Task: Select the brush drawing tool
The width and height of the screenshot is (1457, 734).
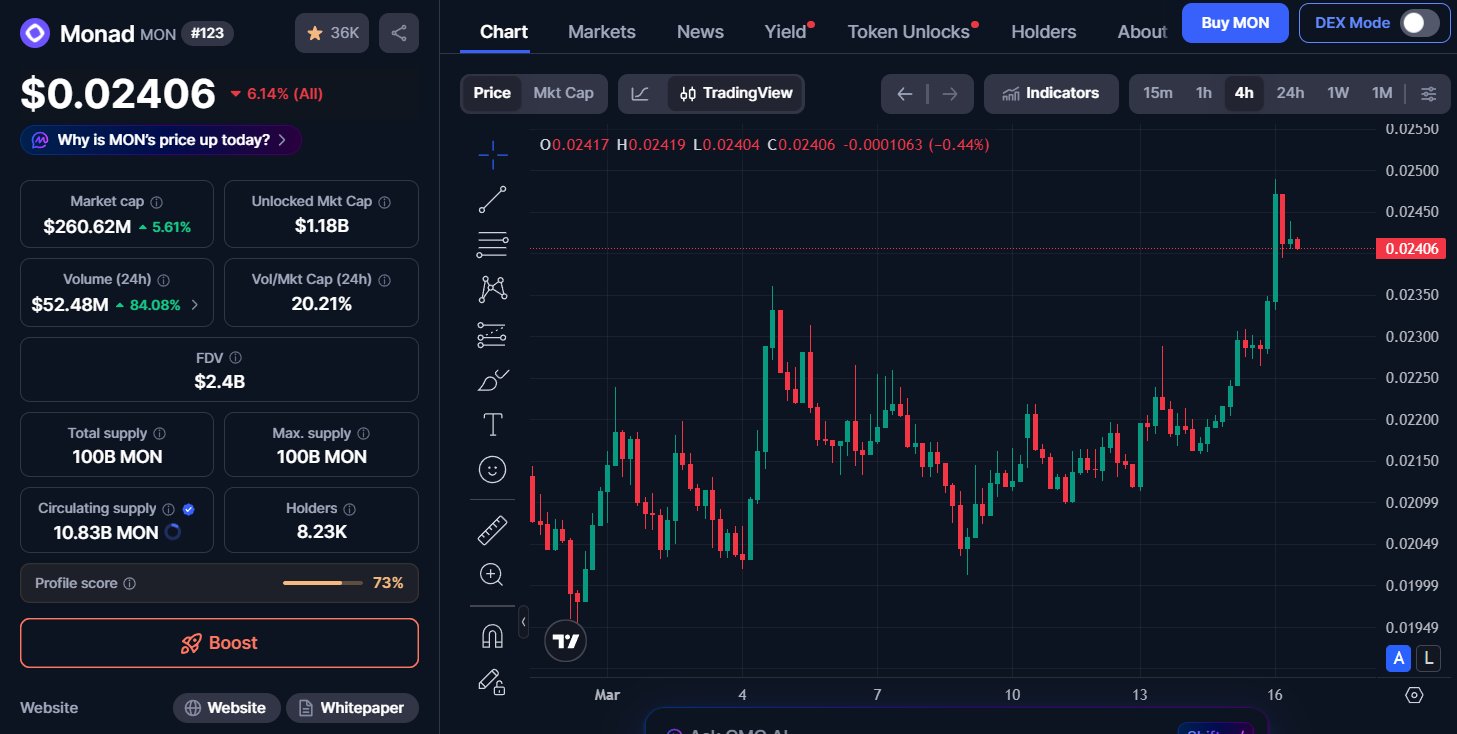Action: 492,380
